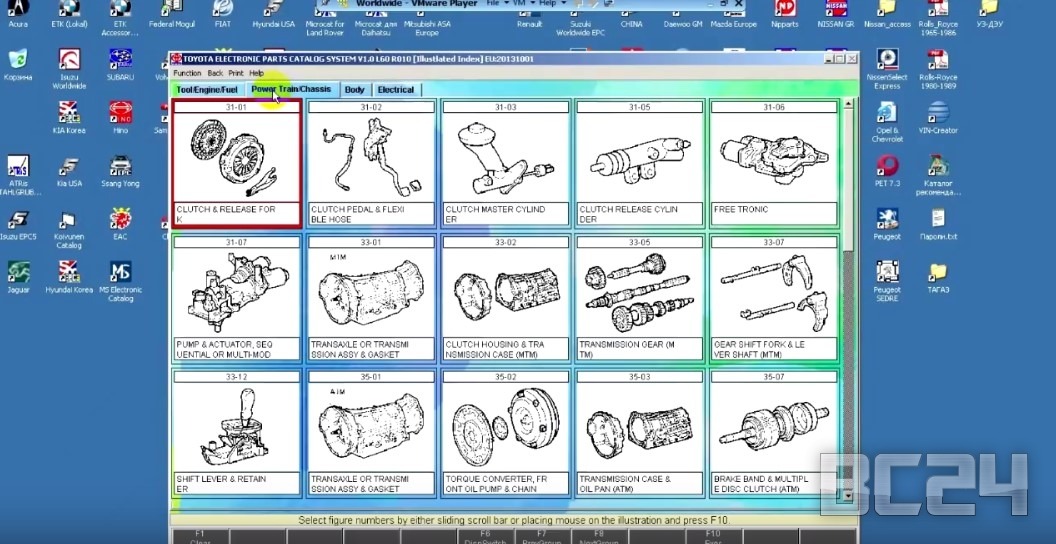Viewport: 1056px width, 544px height.
Task: Open the Print menu
Action: point(235,73)
